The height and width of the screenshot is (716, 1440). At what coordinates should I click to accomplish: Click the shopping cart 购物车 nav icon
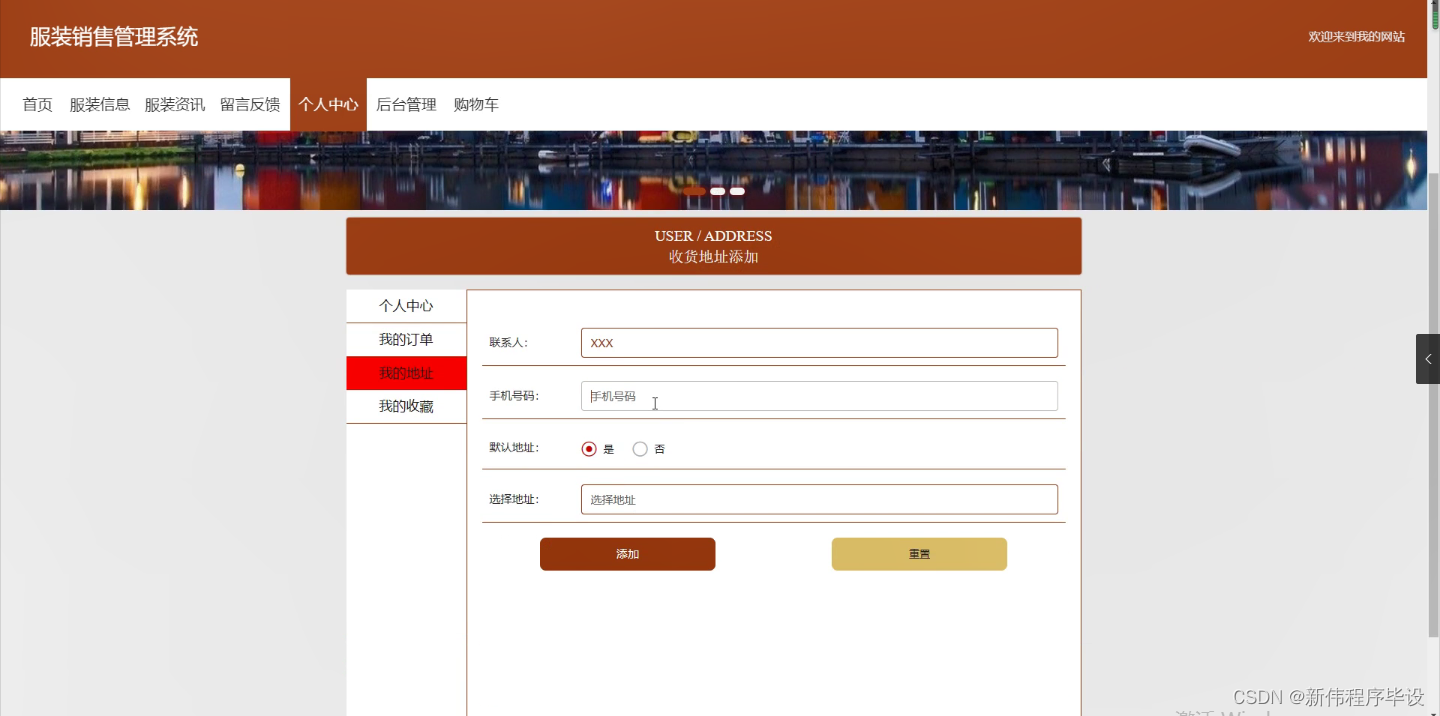click(x=477, y=104)
